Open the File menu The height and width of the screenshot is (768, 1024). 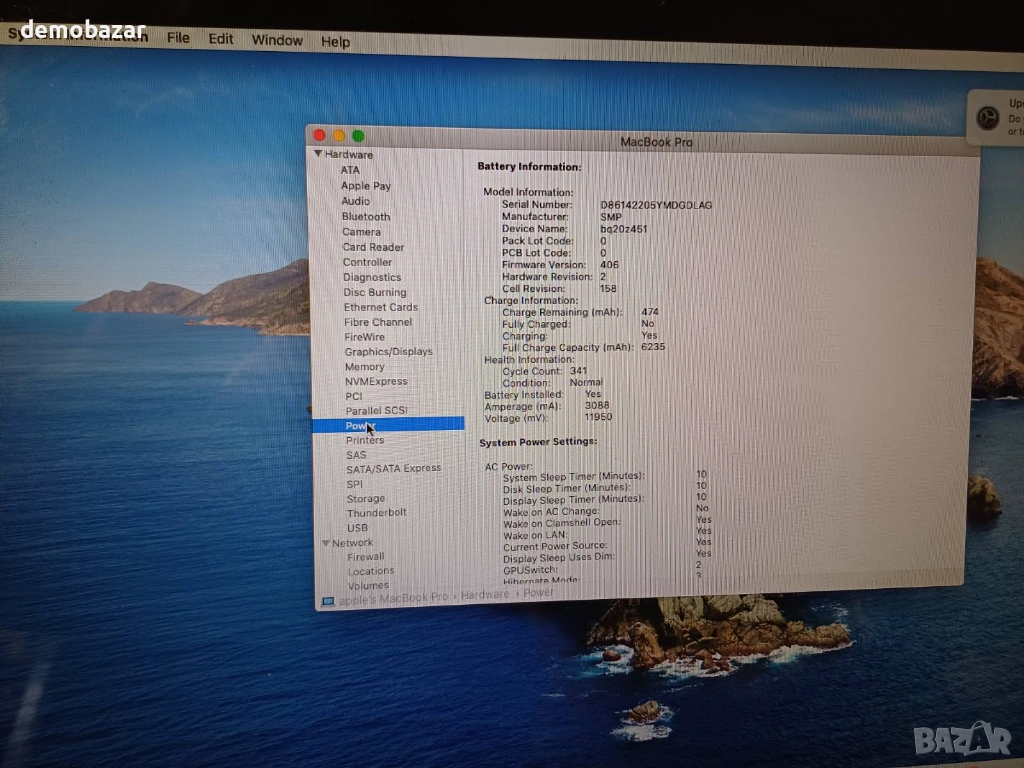[178, 38]
